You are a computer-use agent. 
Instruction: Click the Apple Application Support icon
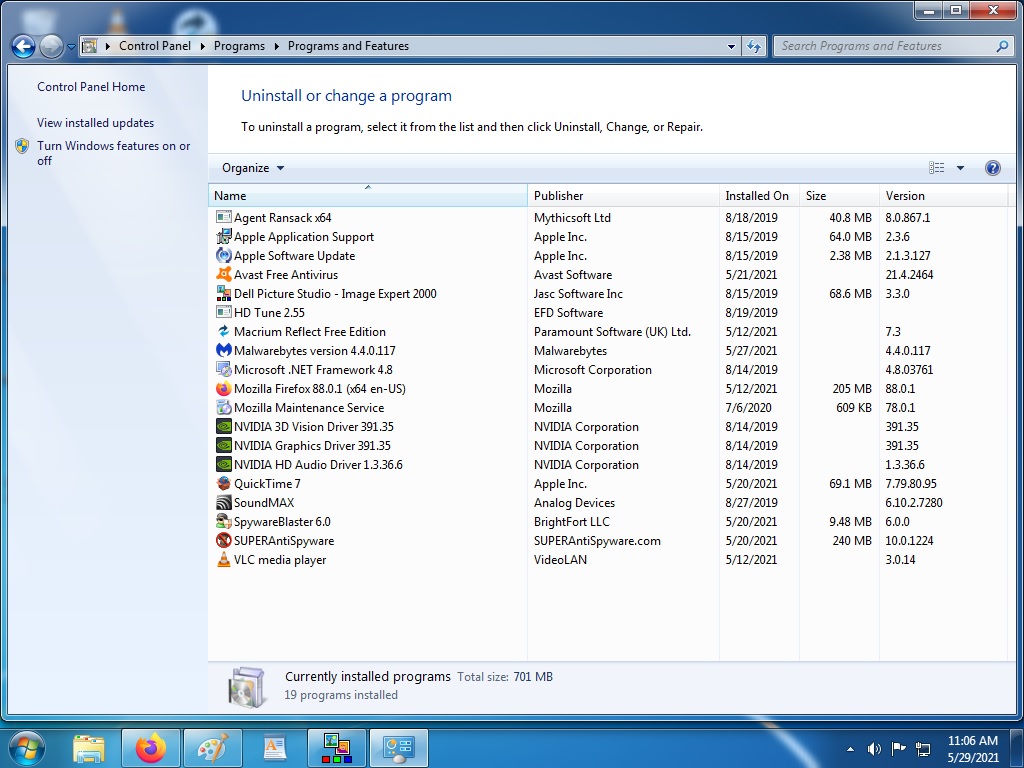(223, 236)
